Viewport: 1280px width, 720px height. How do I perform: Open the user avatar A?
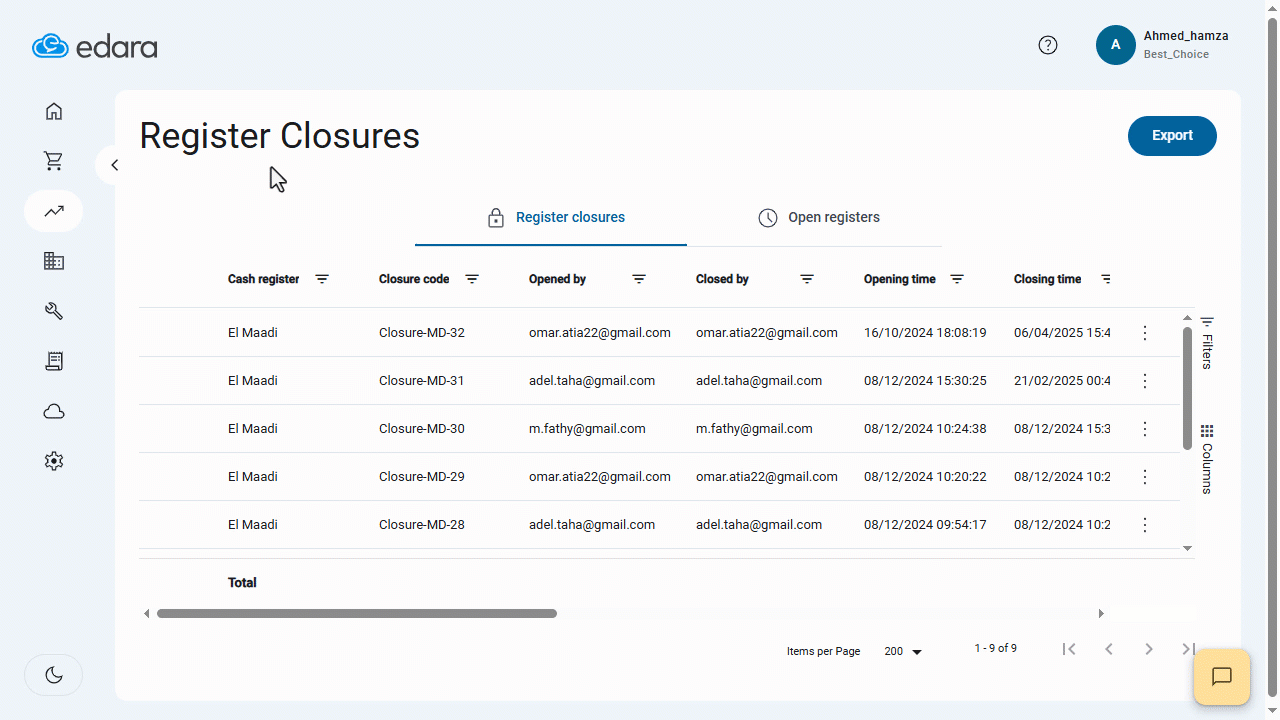(1116, 45)
